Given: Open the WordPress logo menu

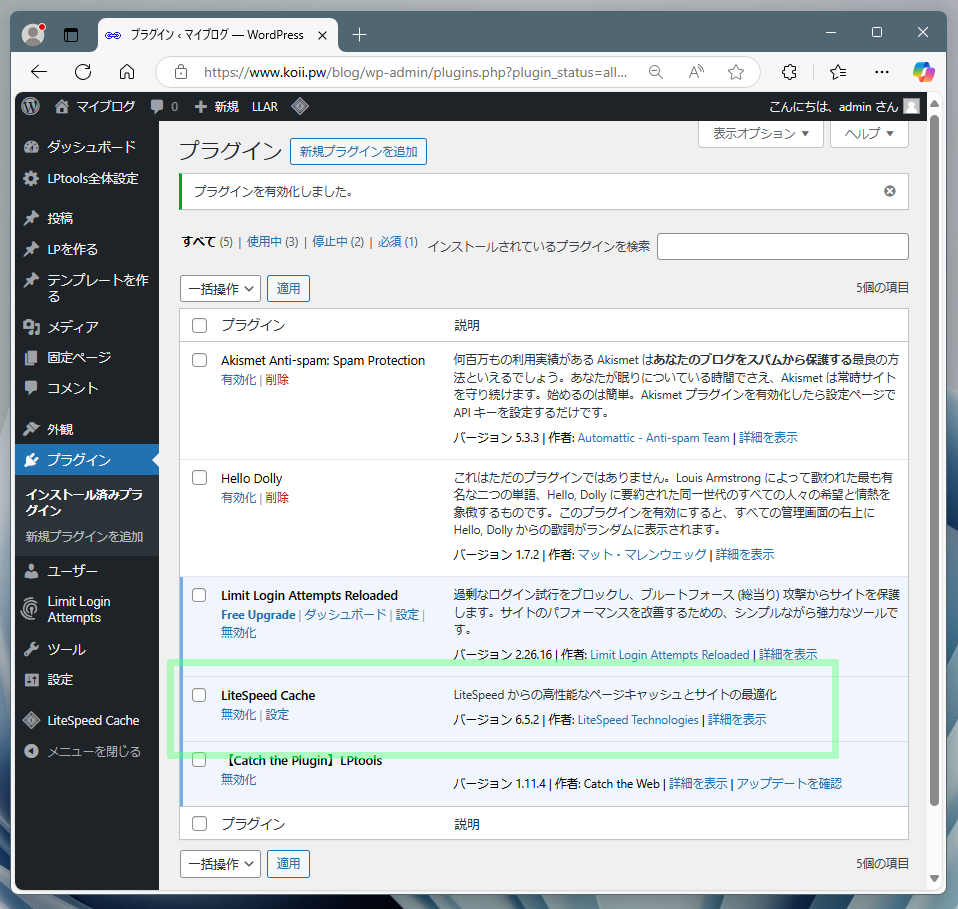Looking at the screenshot, I should coord(31,106).
